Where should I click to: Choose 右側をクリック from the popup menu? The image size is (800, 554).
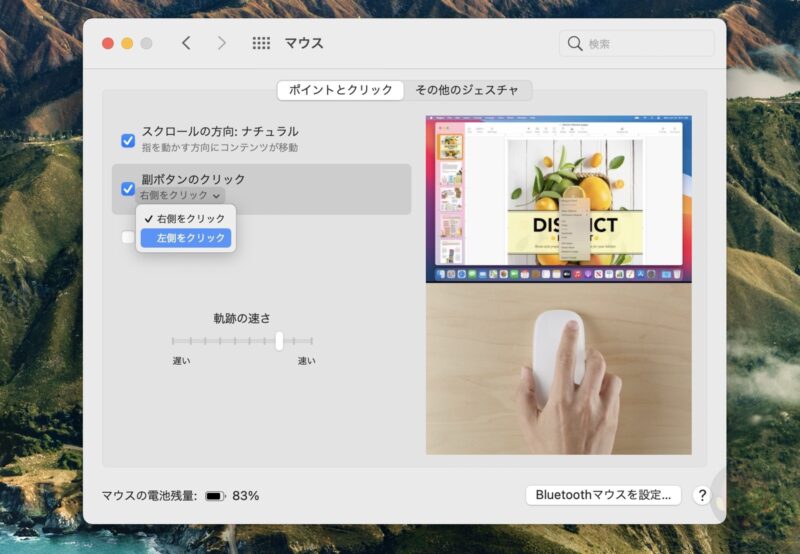point(186,219)
